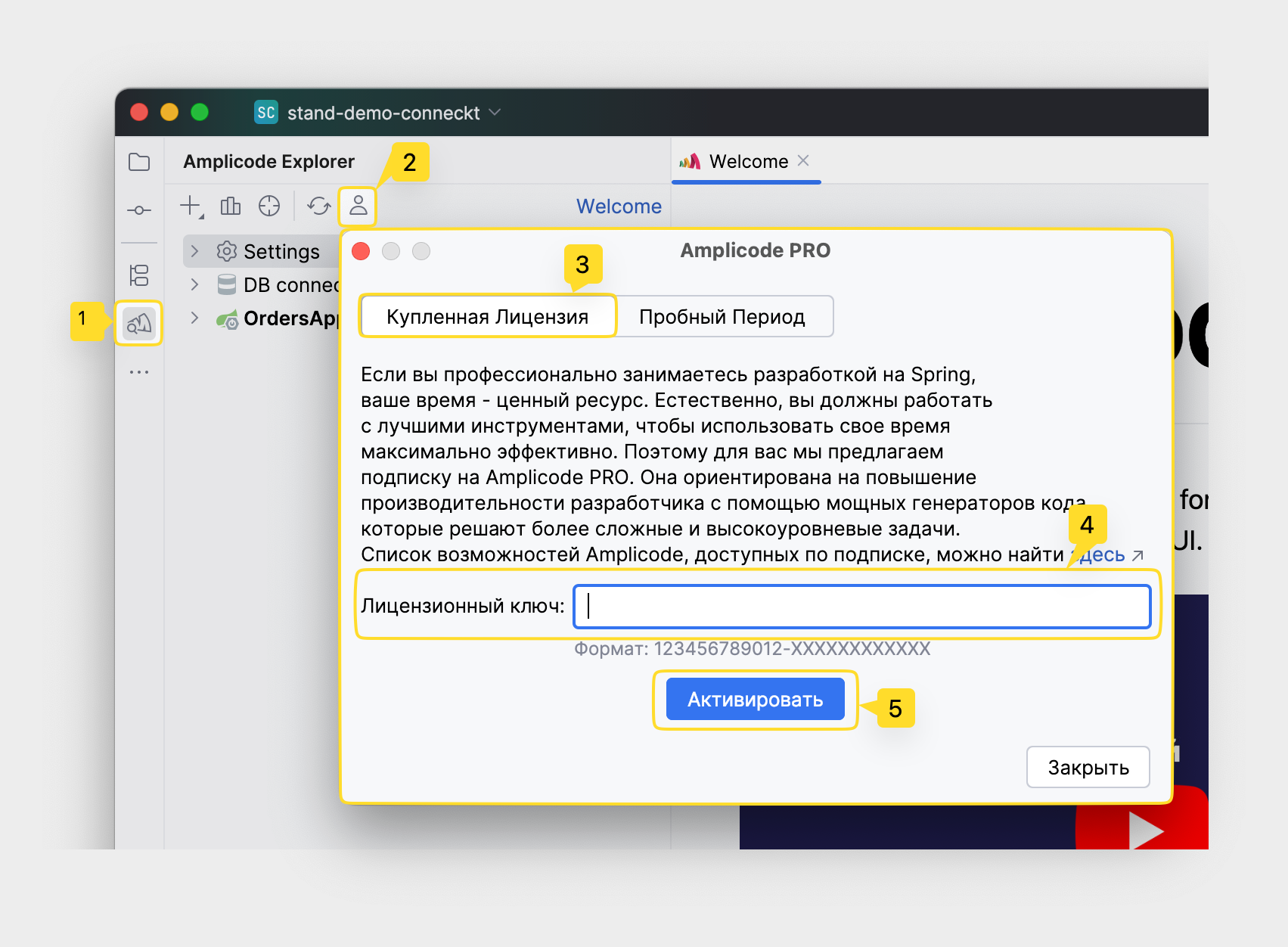Open the Commit tool window icon

coord(139,210)
